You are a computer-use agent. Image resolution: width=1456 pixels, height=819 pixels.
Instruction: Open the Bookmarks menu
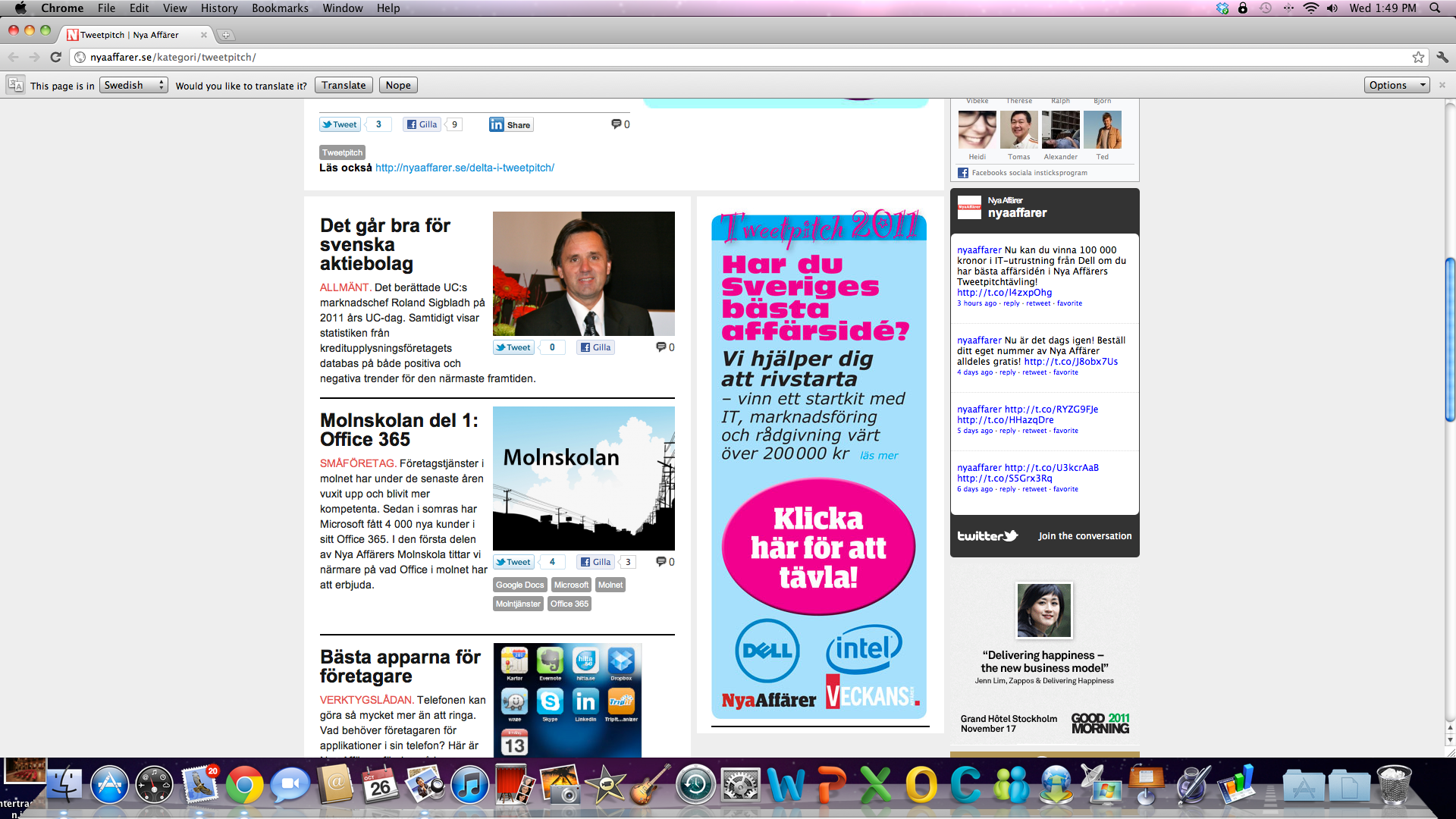(x=280, y=8)
